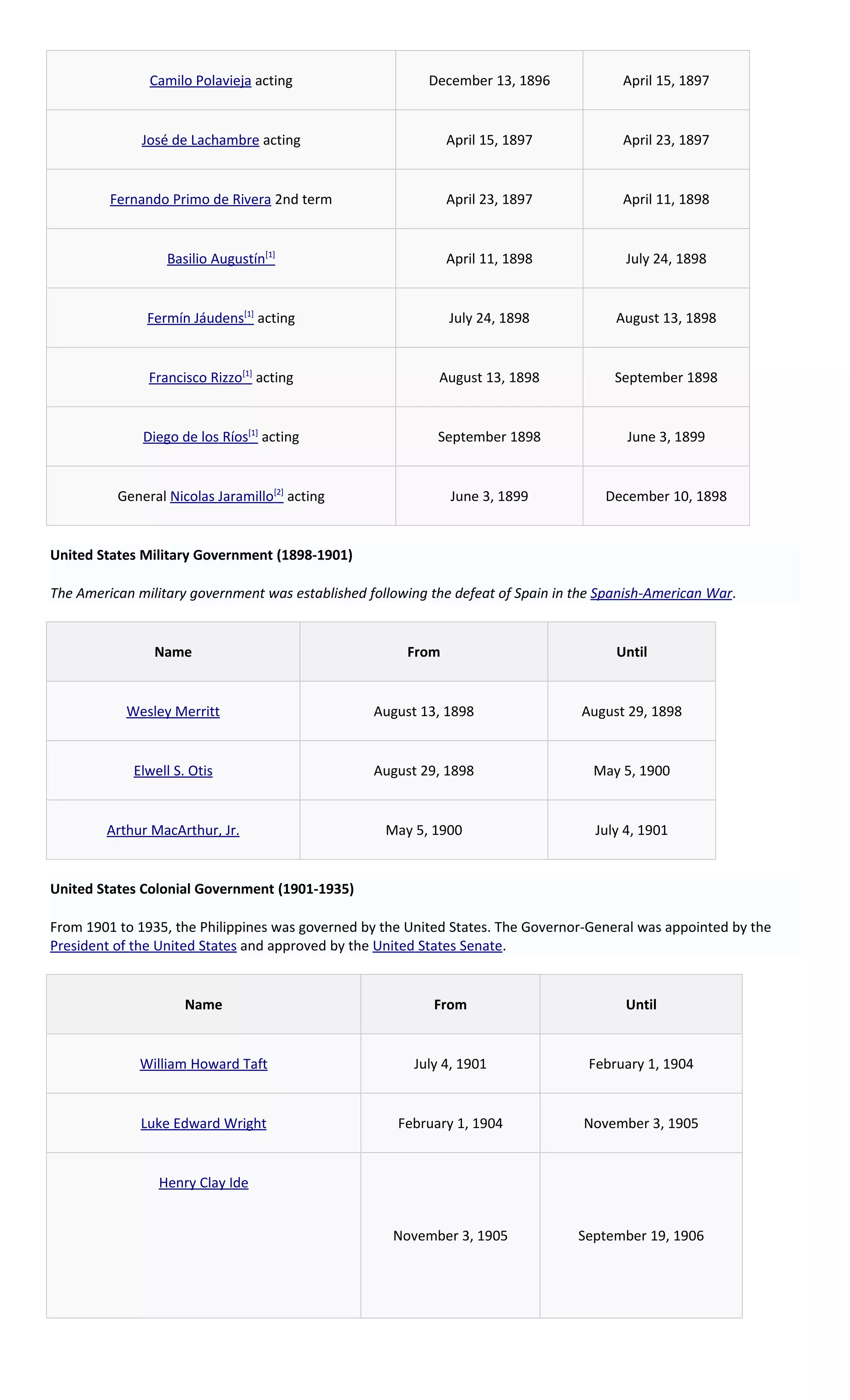Select the December 10, 1898 cell
Viewport: 850px width, 1400px height.
(666, 496)
